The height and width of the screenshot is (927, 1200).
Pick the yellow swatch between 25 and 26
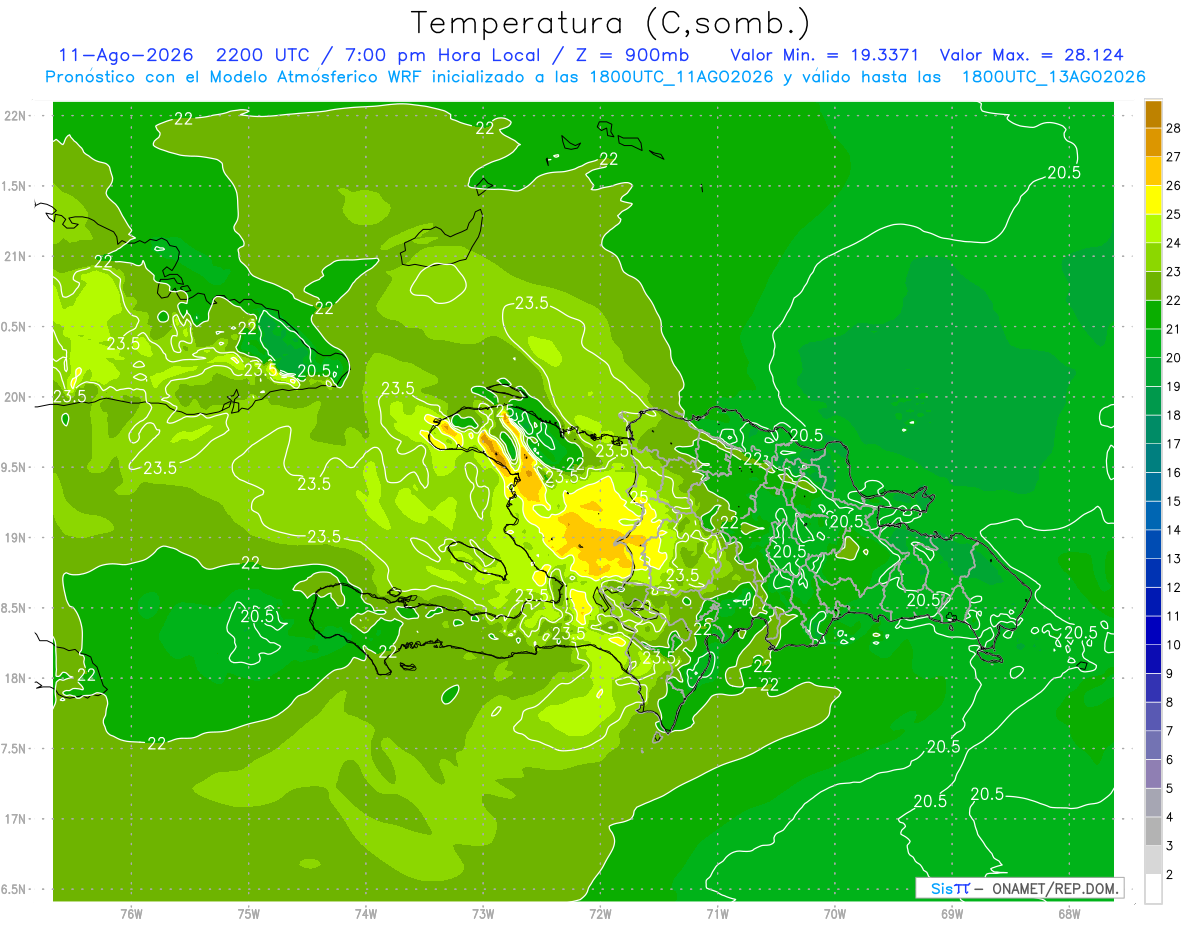[1153, 200]
